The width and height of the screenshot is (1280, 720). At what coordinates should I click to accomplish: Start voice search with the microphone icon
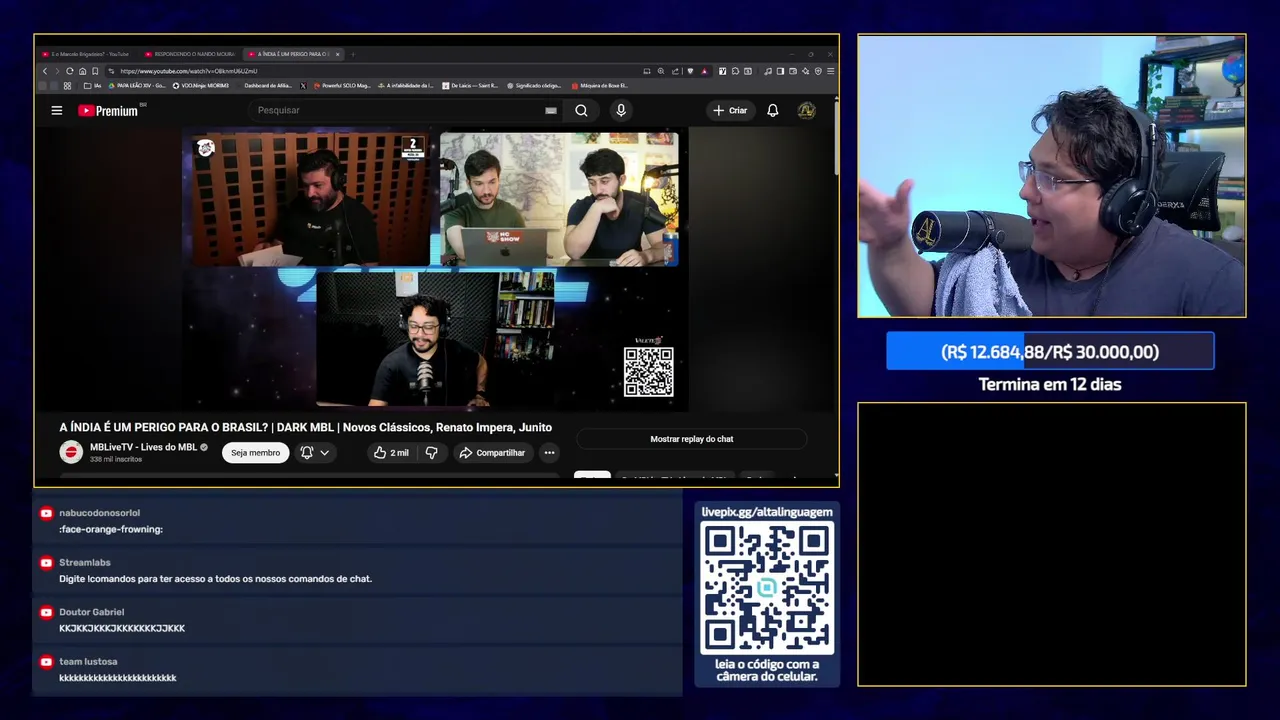pyautogui.click(x=621, y=110)
